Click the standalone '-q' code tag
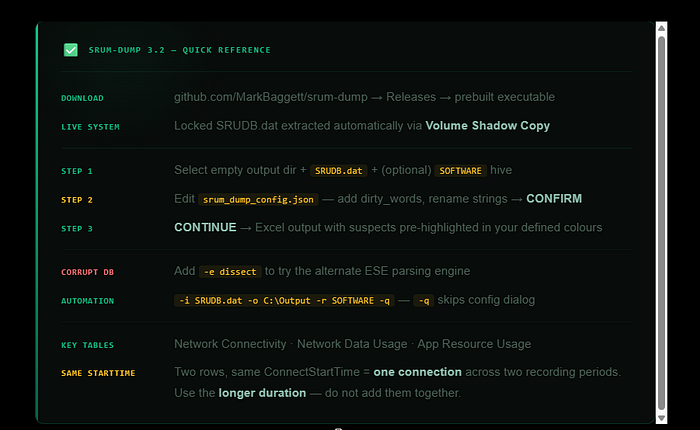Screen dimensions: 700x430 click(424, 301)
